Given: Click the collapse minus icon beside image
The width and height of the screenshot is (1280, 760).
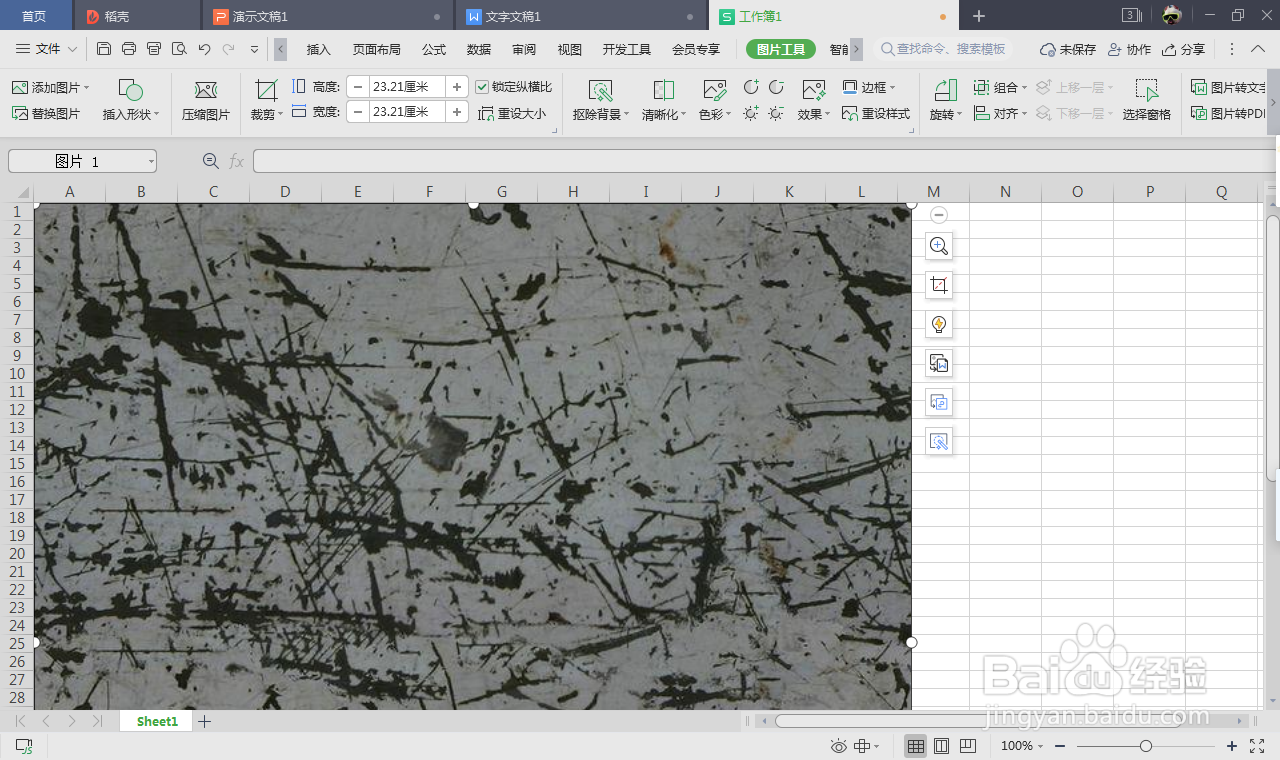Looking at the screenshot, I should point(938,214).
